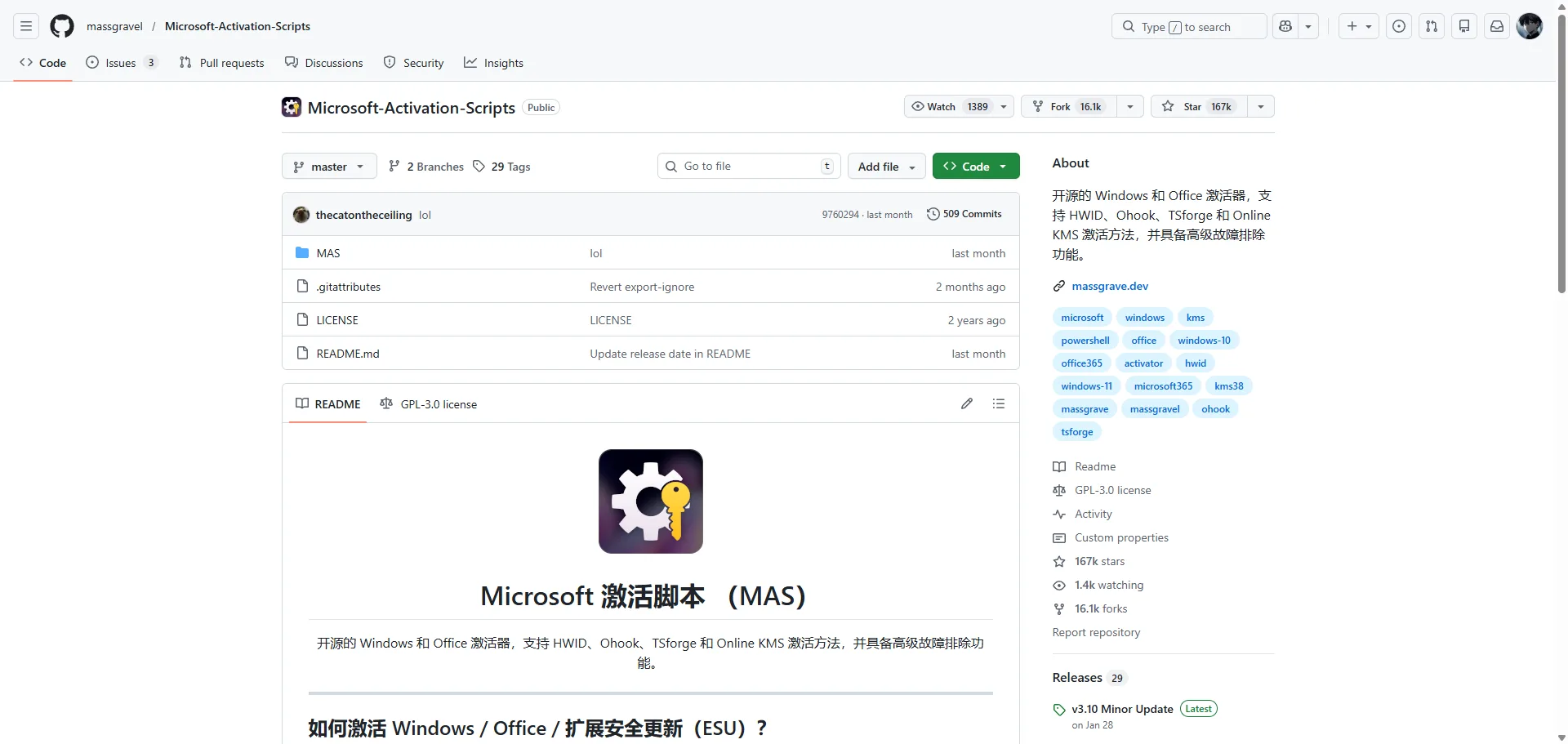Open the notifications inbox icon
1568x744 pixels.
(x=1497, y=26)
